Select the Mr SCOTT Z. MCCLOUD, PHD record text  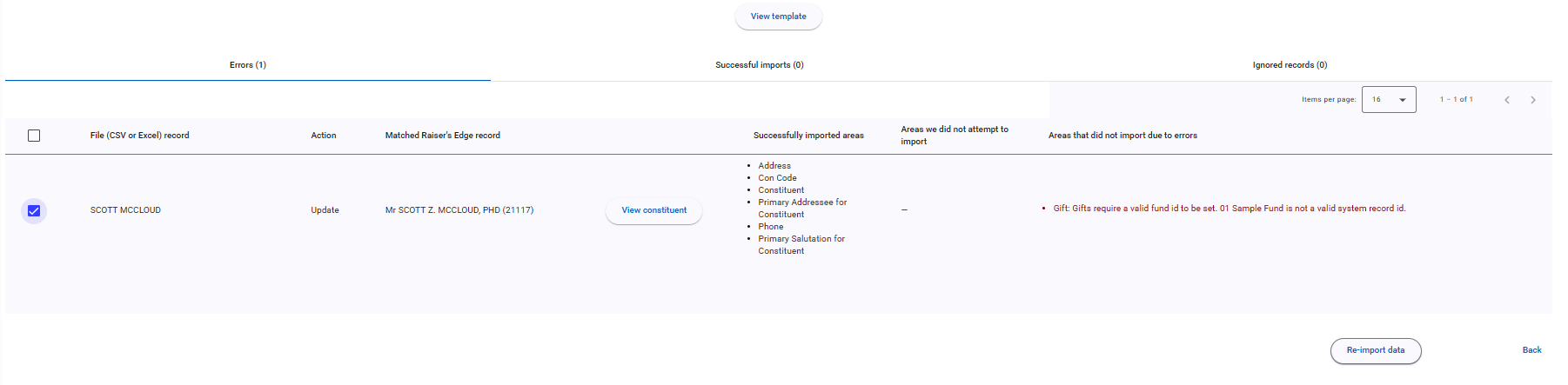pyautogui.click(x=459, y=210)
